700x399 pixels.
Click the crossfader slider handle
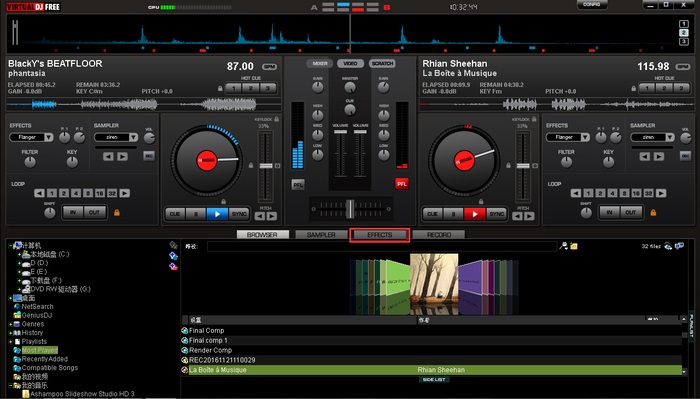coord(350,209)
